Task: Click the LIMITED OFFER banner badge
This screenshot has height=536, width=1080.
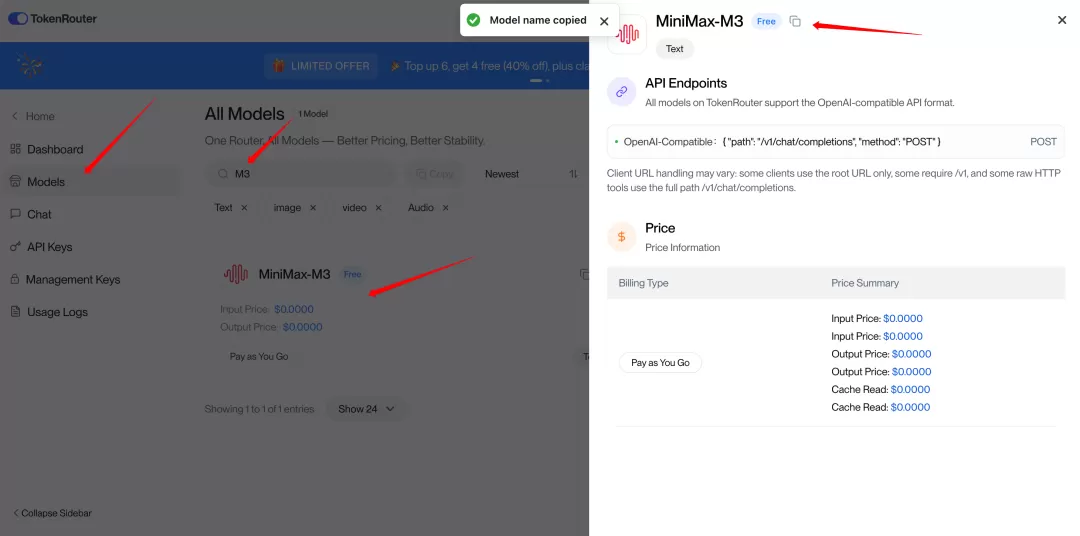Action: 321,66
